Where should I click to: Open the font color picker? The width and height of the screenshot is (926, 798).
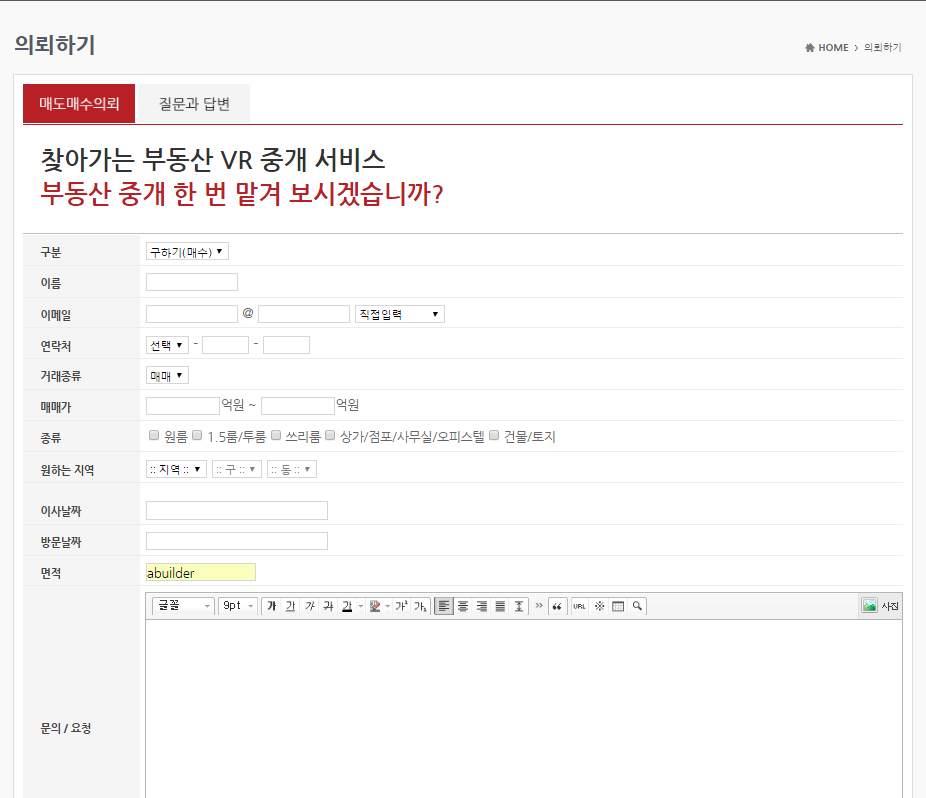347,606
